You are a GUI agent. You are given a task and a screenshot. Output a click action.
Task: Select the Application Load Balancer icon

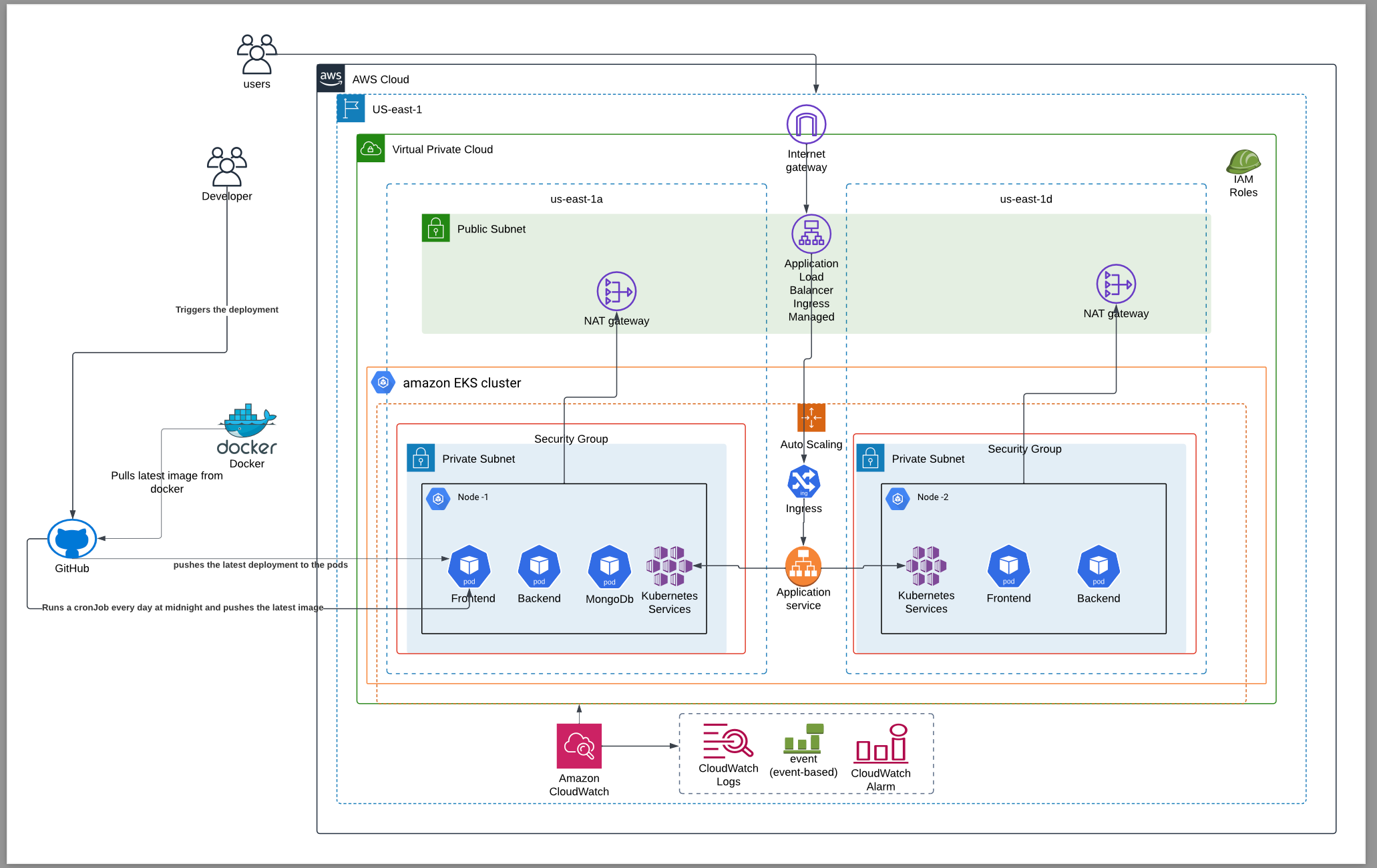coord(811,234)
